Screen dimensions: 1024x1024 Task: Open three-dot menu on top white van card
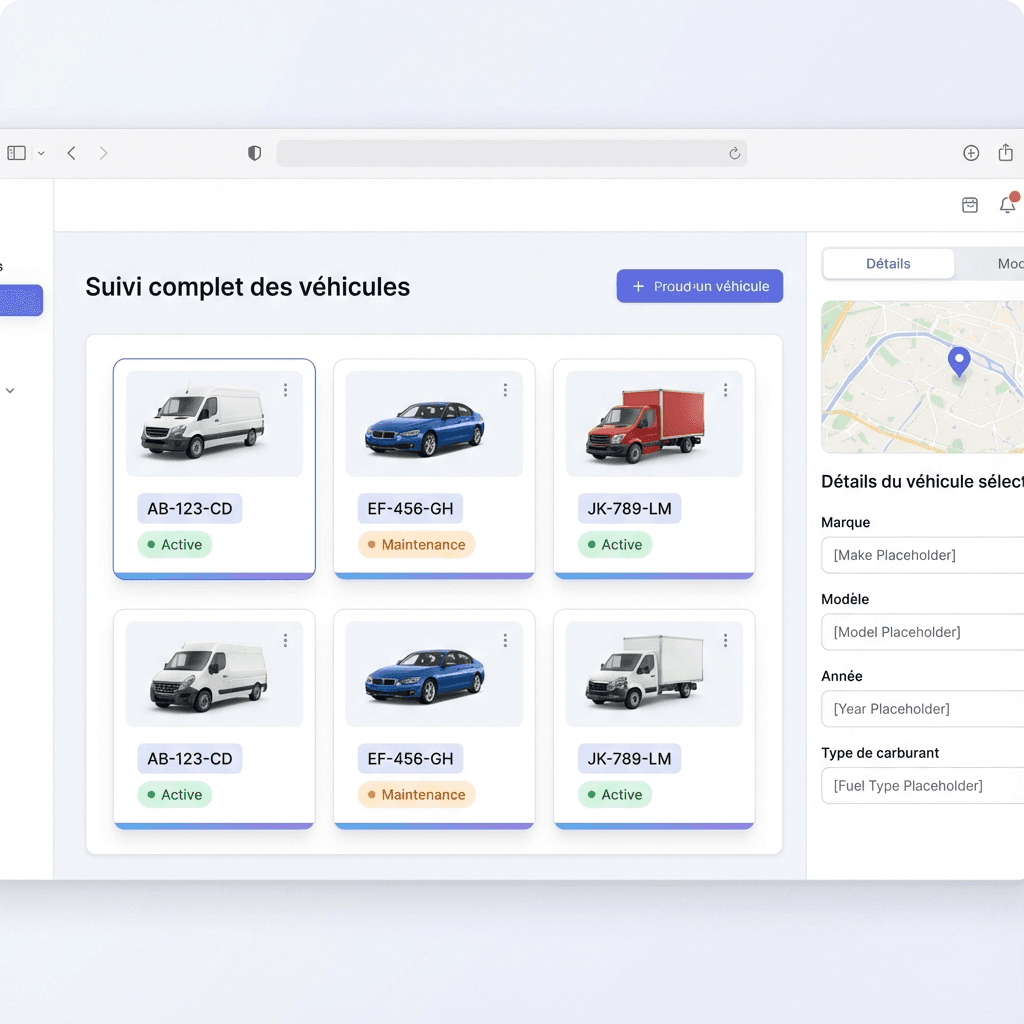click(x=285, y=390)
